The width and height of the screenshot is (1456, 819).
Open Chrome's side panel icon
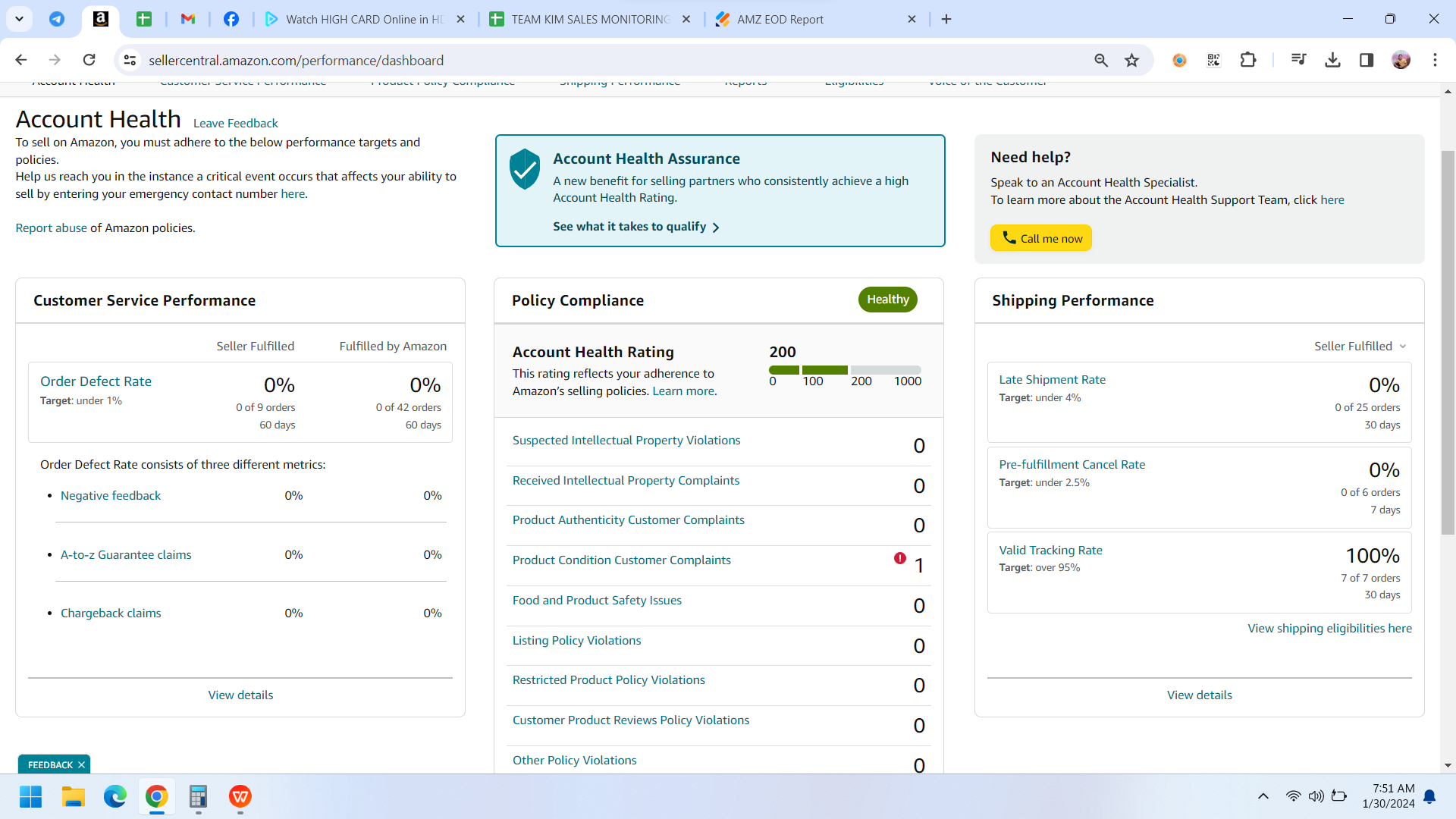tap(1367, 60)
